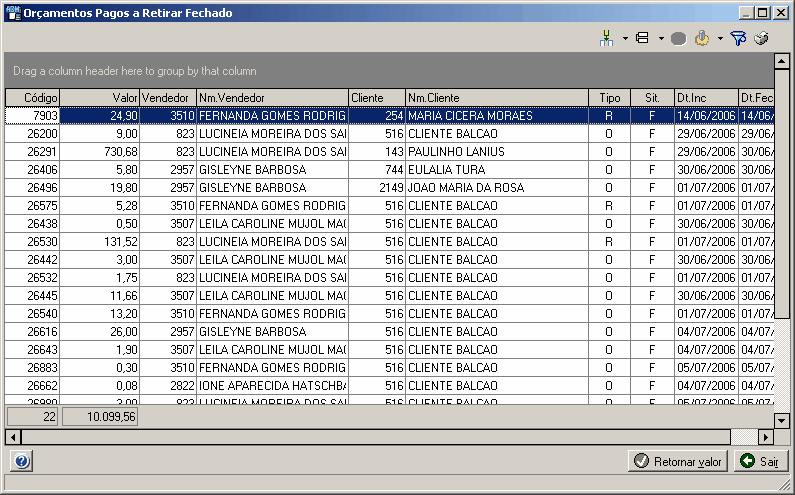Click value 1,90 cell

[99, 350]
